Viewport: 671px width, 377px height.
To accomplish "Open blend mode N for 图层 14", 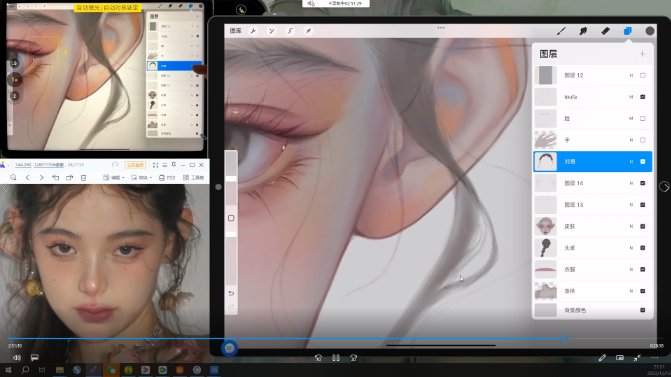I will (631, 183).
